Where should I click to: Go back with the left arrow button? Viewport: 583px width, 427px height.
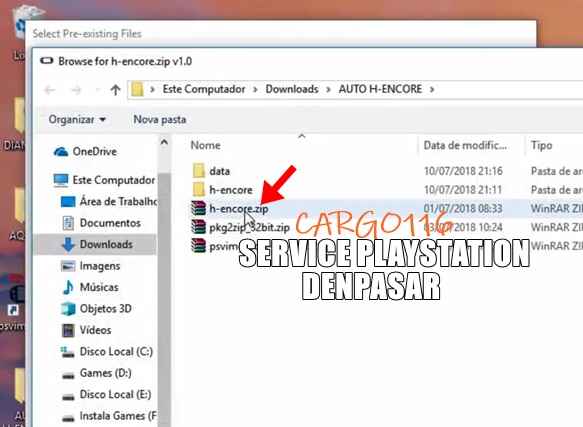pos(50,90)
